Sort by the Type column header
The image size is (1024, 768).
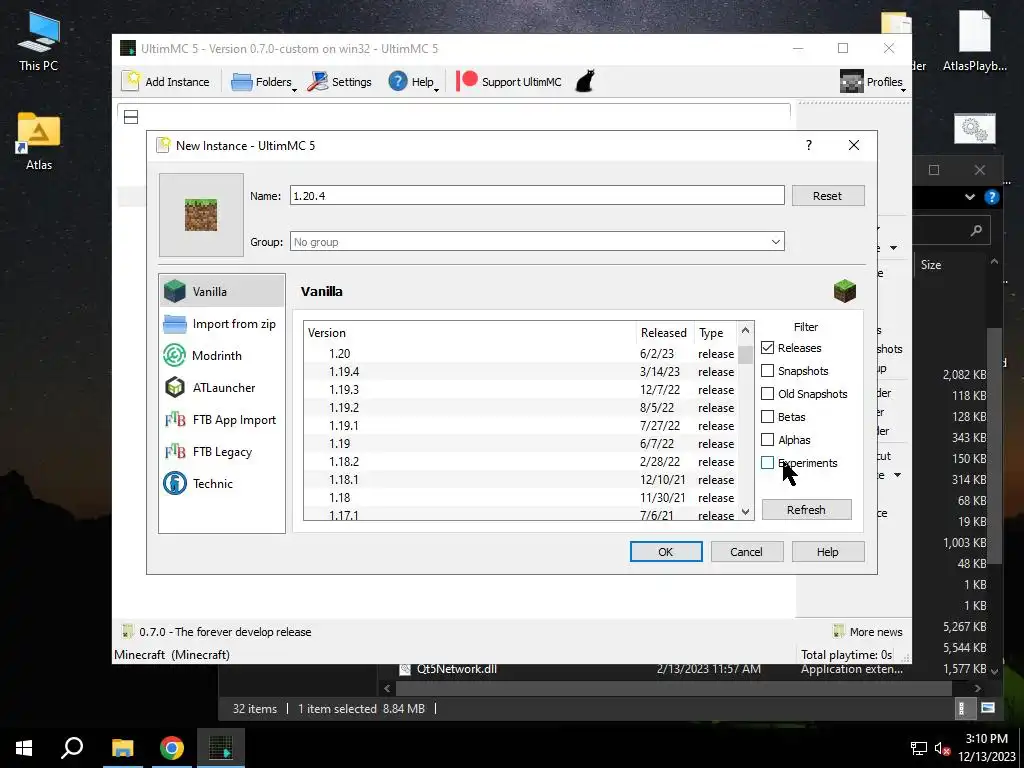[715, 332]
